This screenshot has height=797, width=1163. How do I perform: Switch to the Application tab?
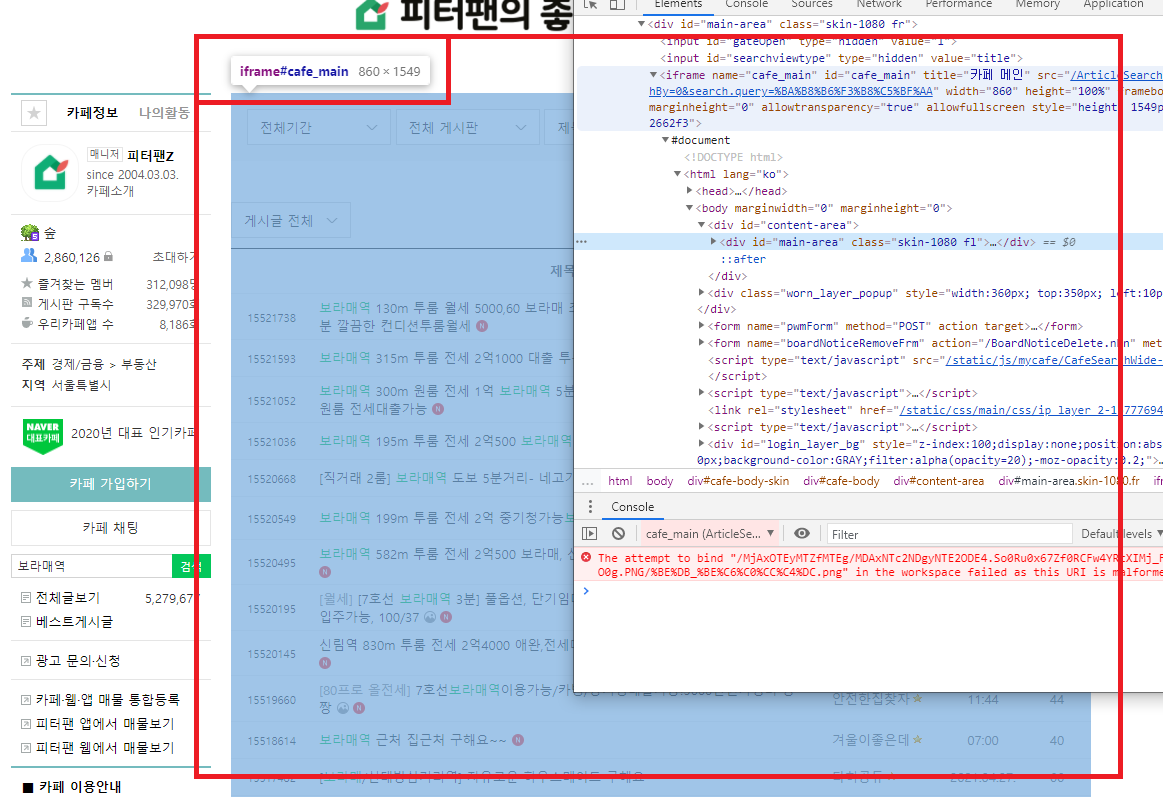click(x=1113, y=4)
